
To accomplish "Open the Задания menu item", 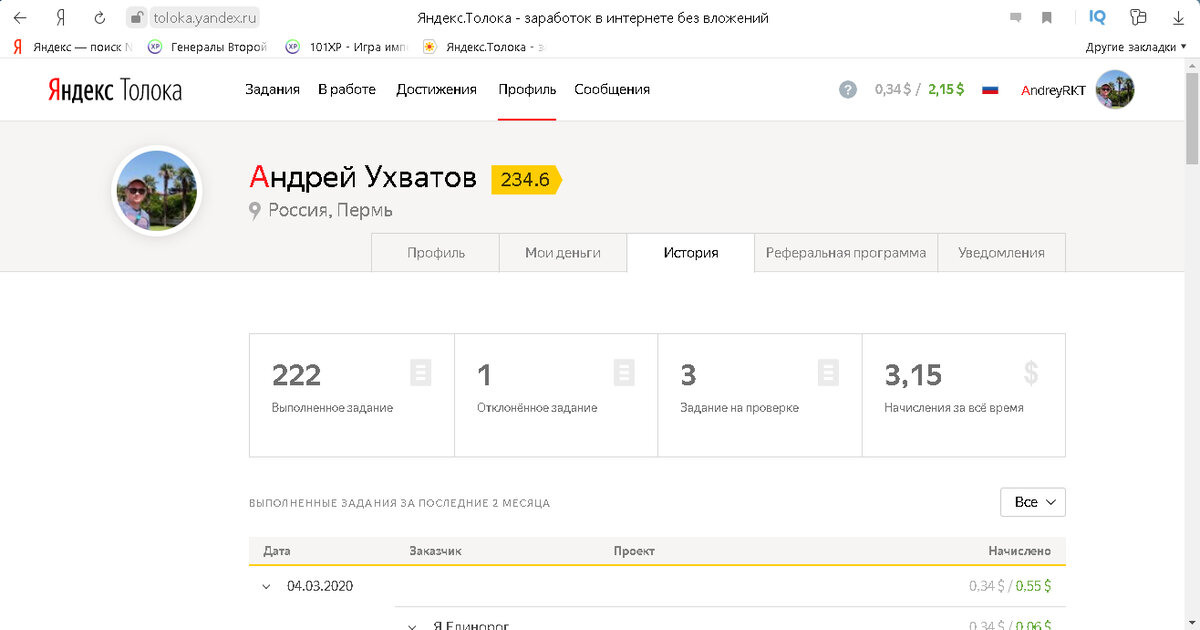I will (x=272, y=89).
